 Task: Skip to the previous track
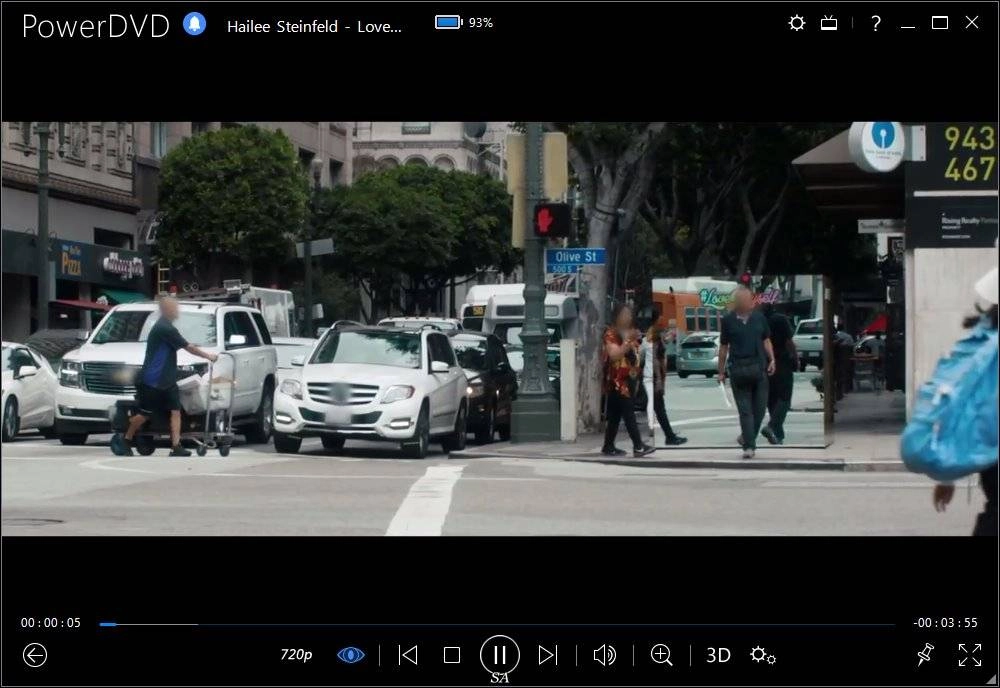point(408,655)
